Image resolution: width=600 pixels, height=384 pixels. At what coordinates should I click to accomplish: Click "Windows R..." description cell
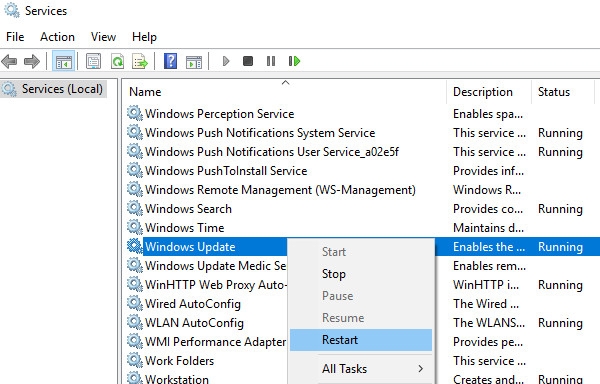[x=487, y=190]
